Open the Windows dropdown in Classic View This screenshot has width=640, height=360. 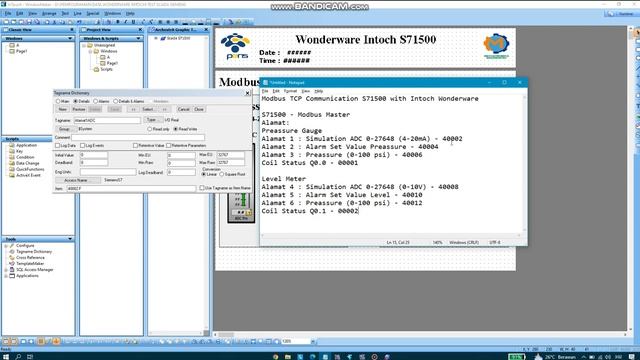click(x=70, y=38)
